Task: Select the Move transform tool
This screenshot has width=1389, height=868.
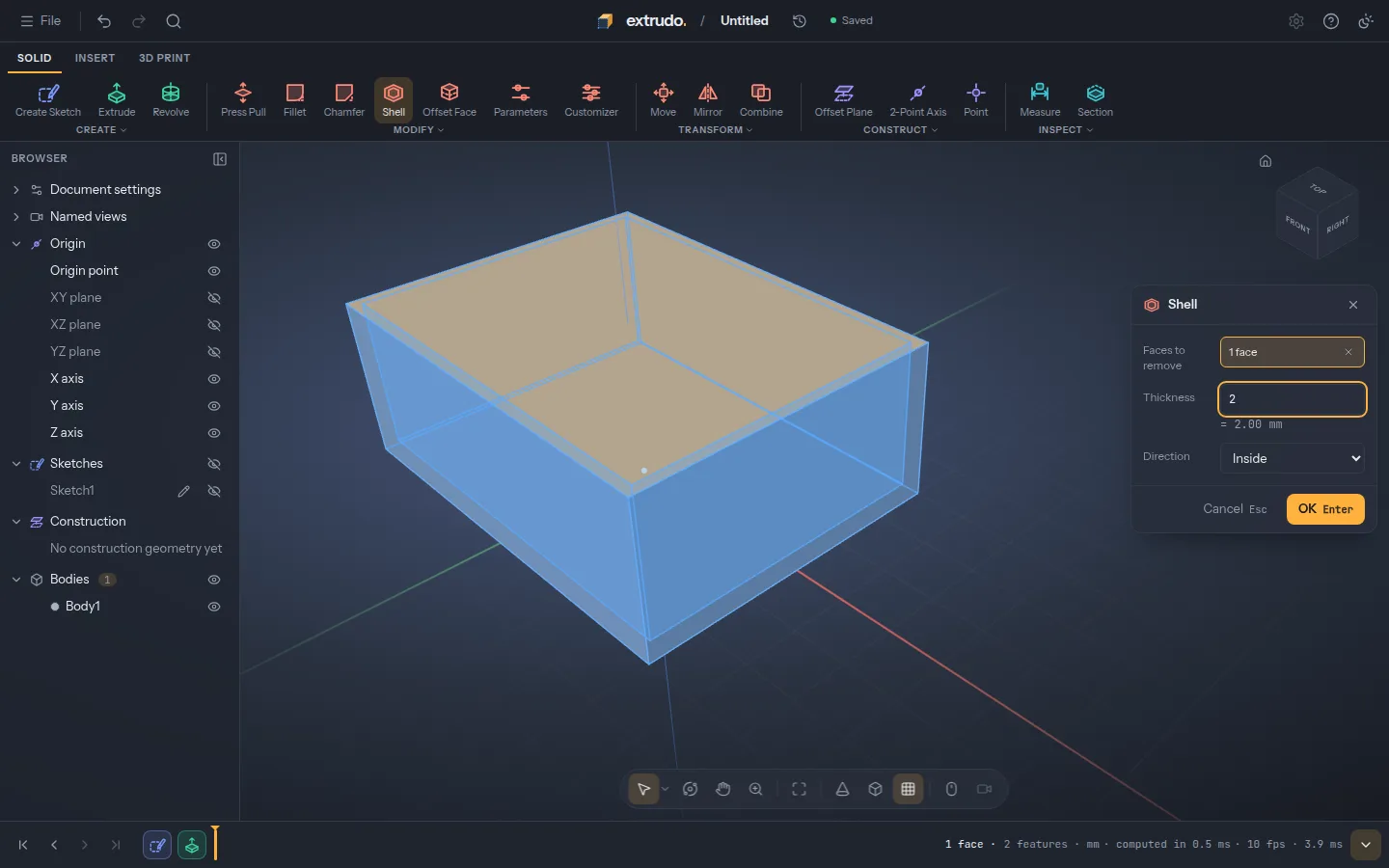Action: 664,100
